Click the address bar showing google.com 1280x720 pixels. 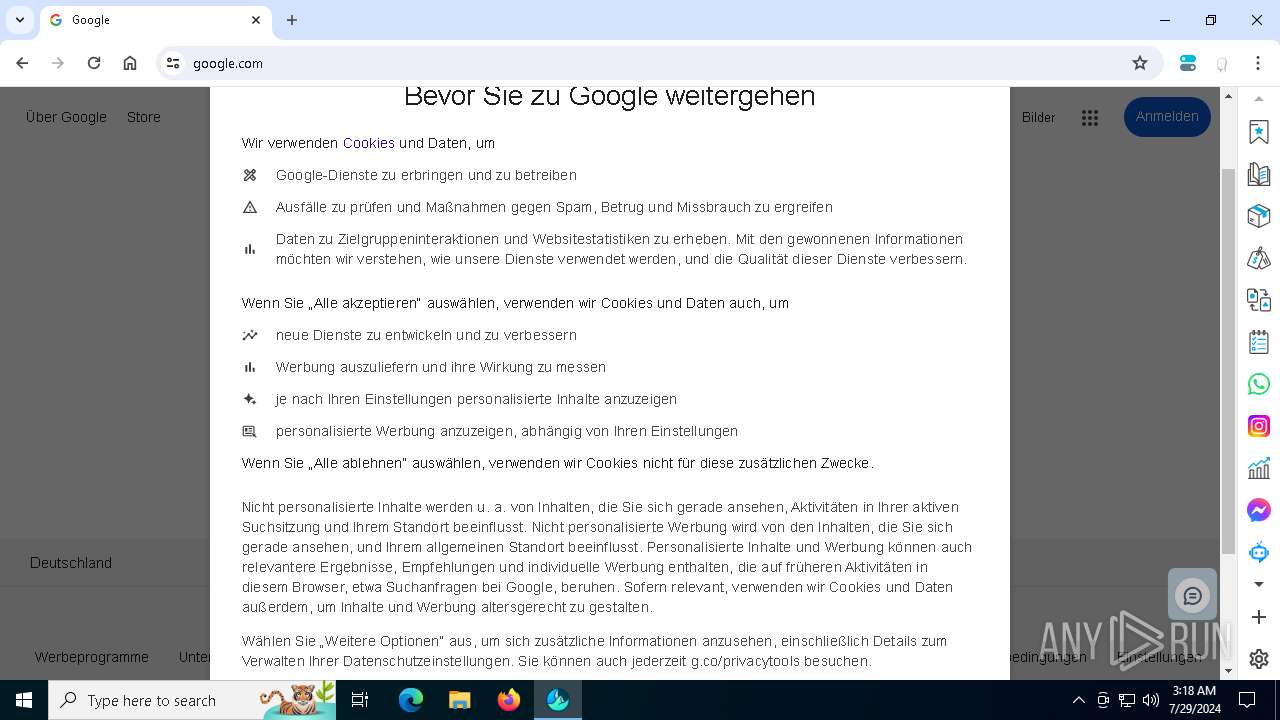[660, 63]
